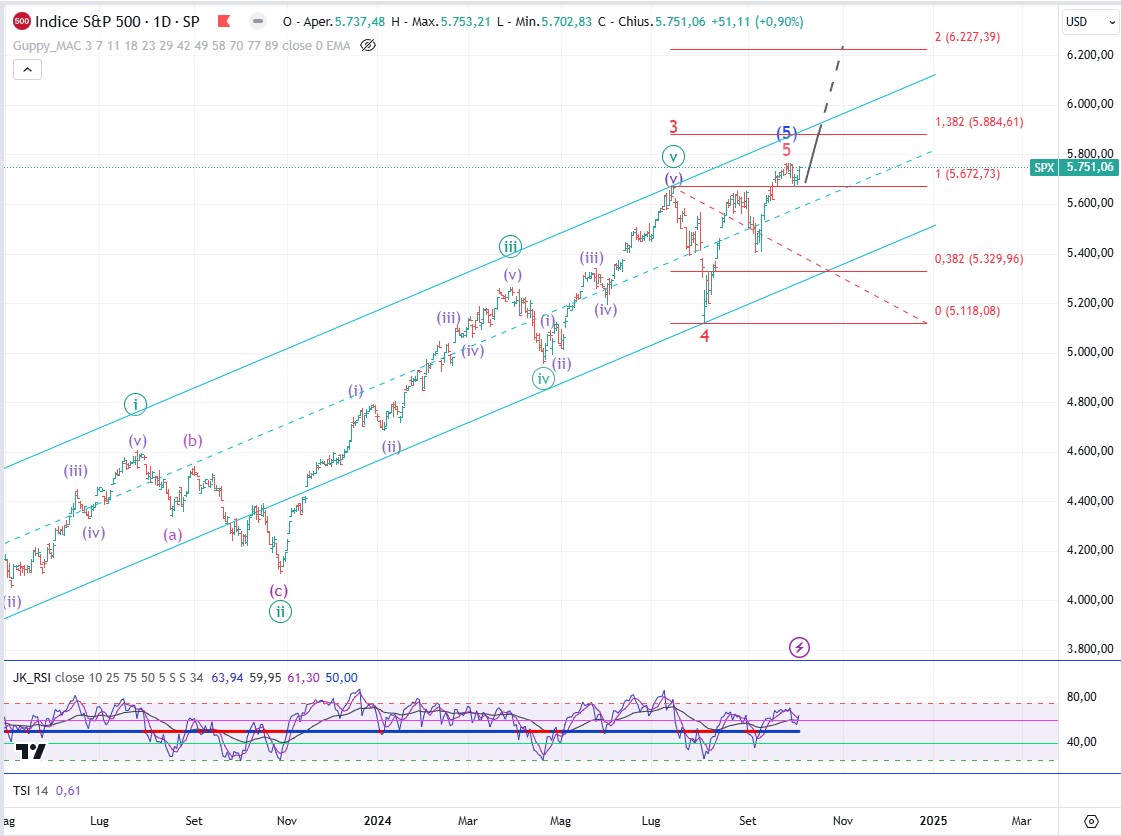Image resolution: width=1121 pixels, height=836 pixels.
Task: Select the red wave 4 label
Action: tap(704, 335)
